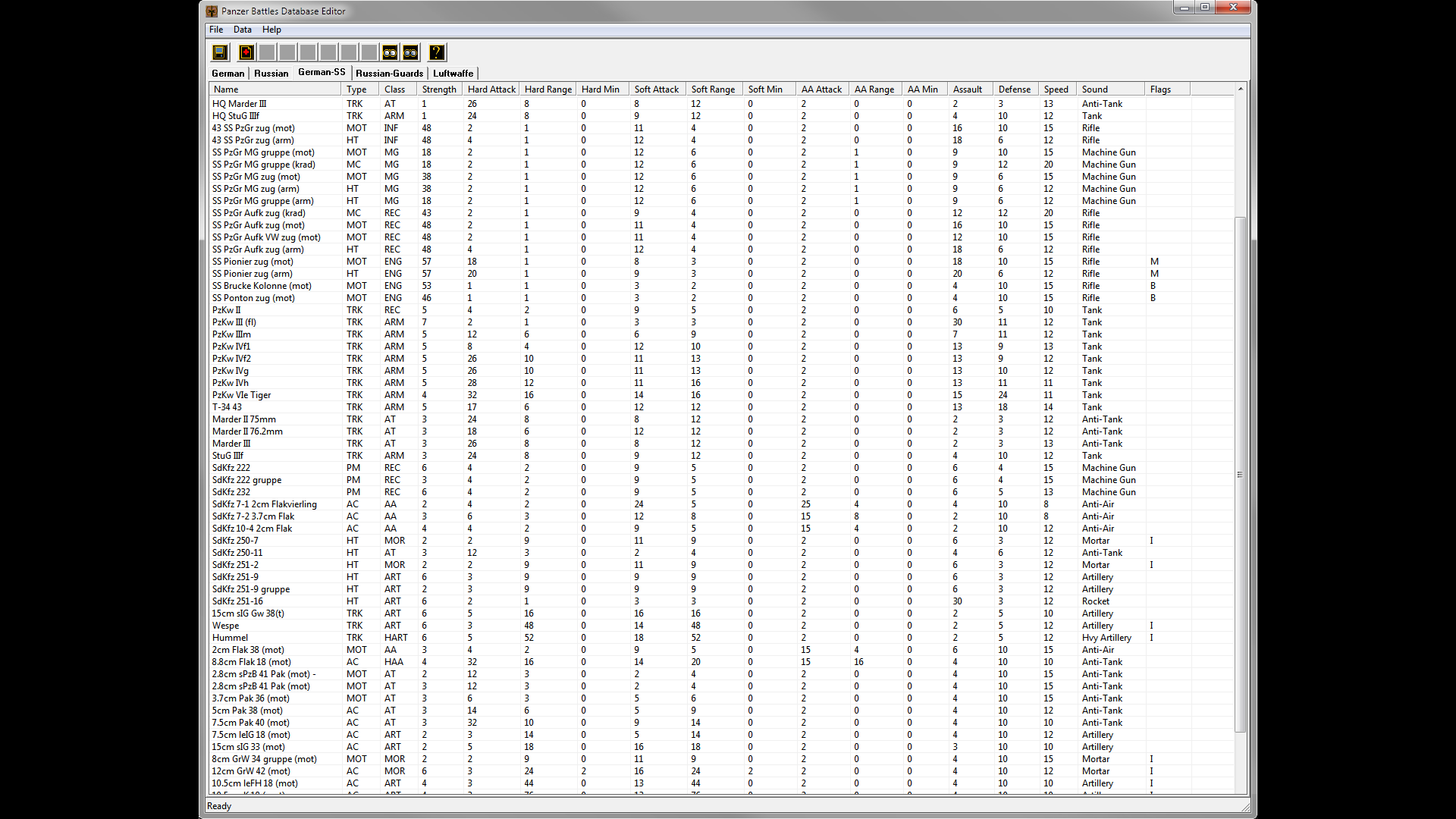Image resolution: width=1456 pixels, height=819 pixels.
Task: Open help with the question mark icon
Action: 437,52
